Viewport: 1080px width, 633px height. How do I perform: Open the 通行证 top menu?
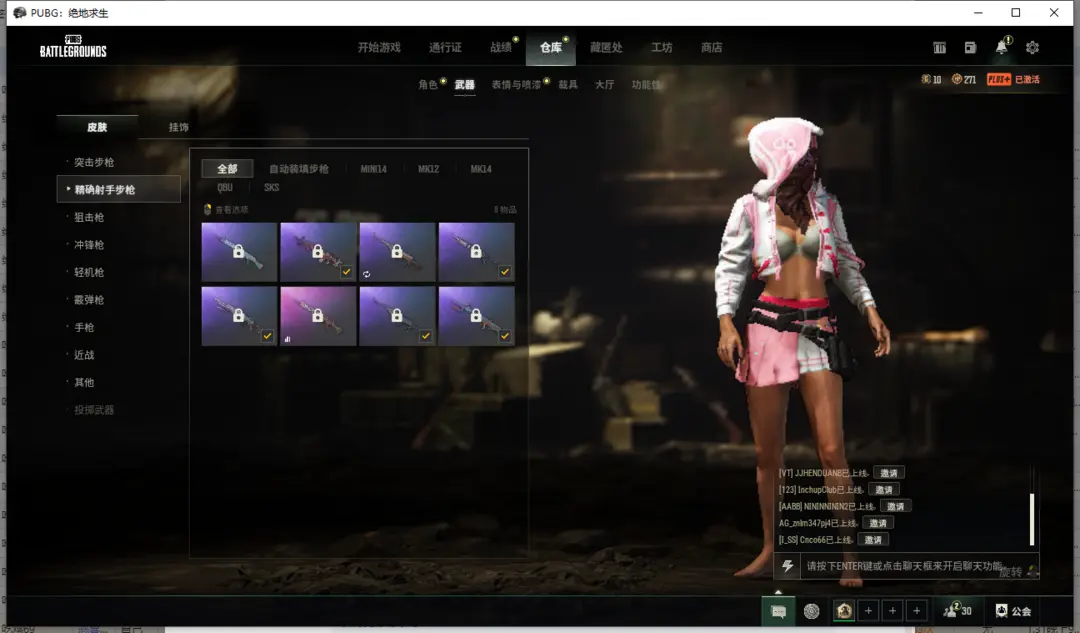pos(446,48)
